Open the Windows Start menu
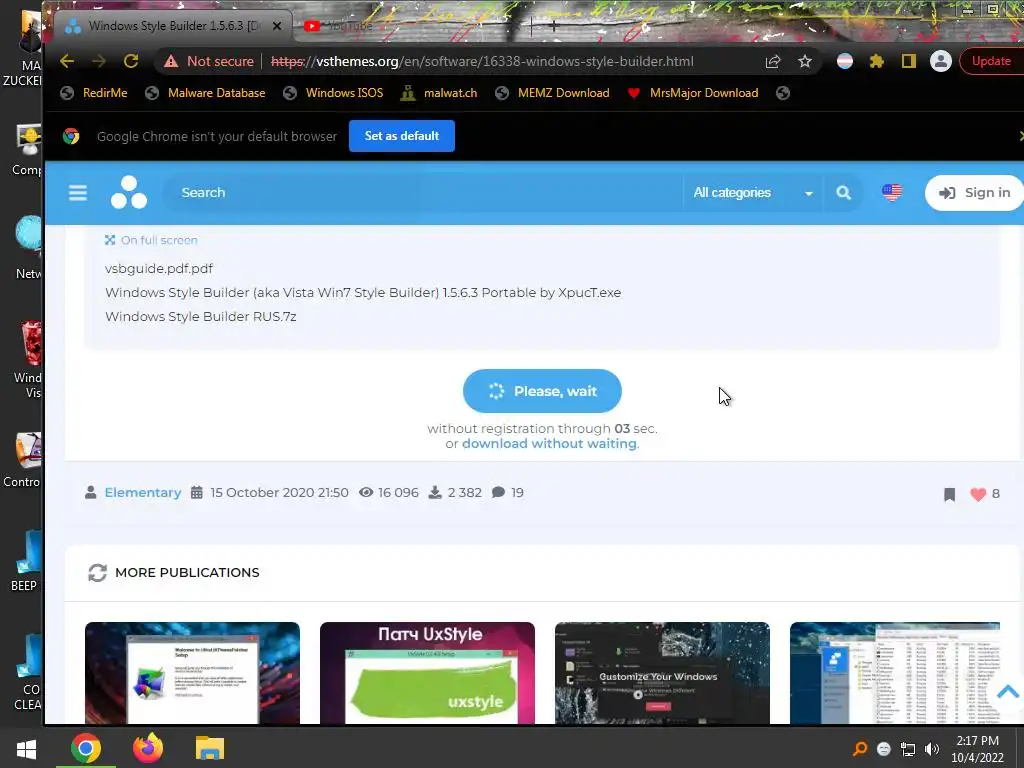This screenshot has height=768, width=1024. tap(26, 748)
